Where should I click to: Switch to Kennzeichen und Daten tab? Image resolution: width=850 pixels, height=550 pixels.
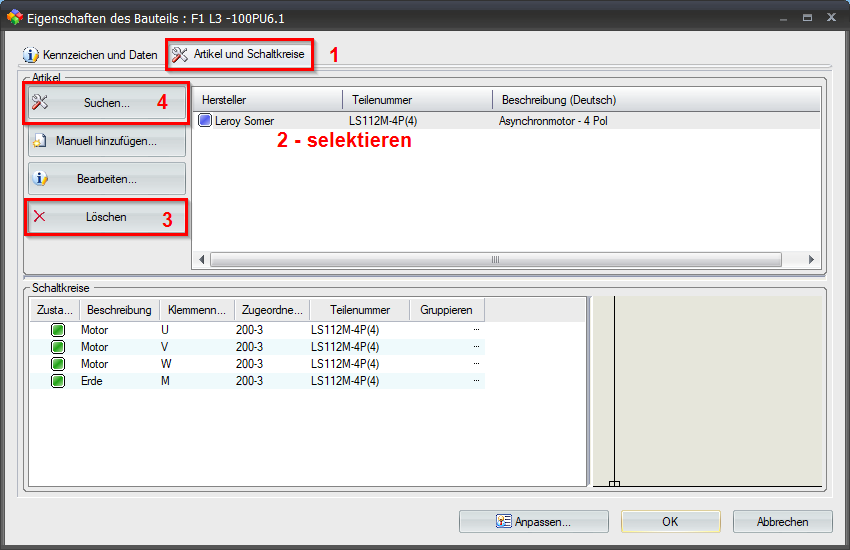tap(90, 53)
